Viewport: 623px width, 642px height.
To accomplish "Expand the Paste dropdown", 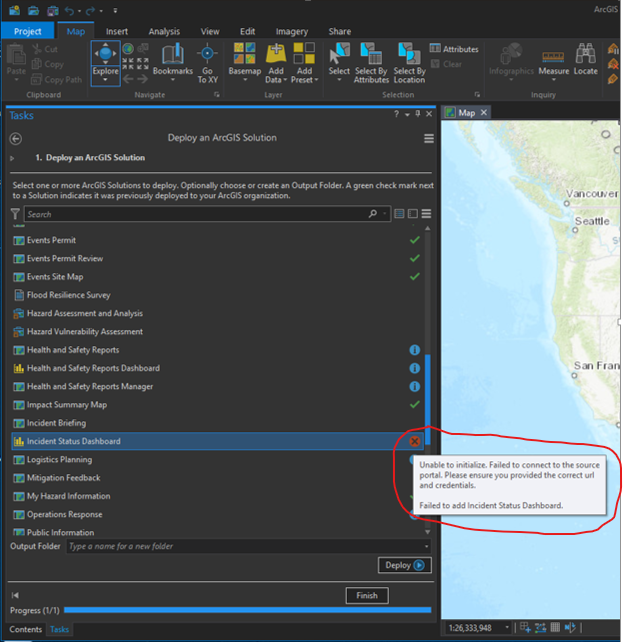I will point(16,80).
